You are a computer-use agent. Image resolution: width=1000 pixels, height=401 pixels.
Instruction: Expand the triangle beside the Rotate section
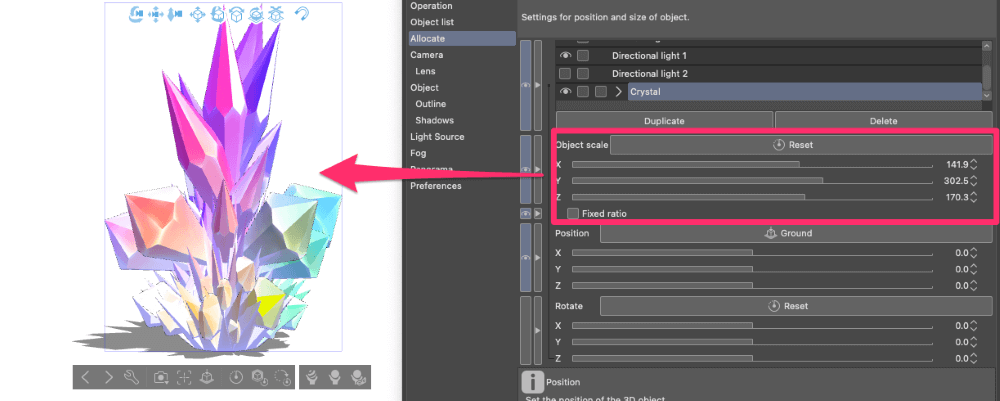538,330
